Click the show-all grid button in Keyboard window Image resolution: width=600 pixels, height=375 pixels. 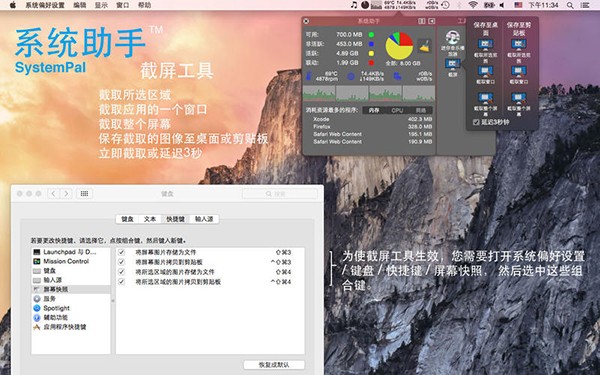point(84,194)
